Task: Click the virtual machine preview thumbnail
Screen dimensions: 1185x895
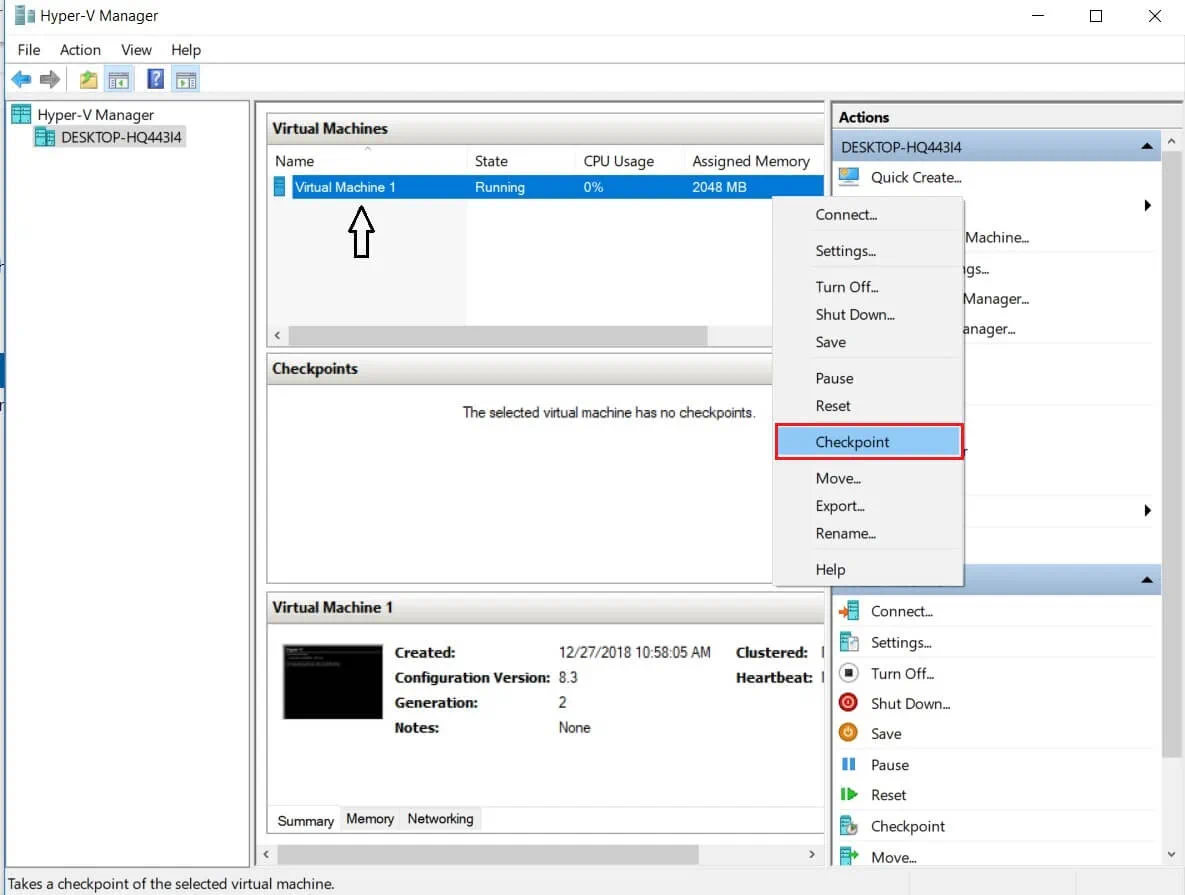Action: [x=332, y=682]
